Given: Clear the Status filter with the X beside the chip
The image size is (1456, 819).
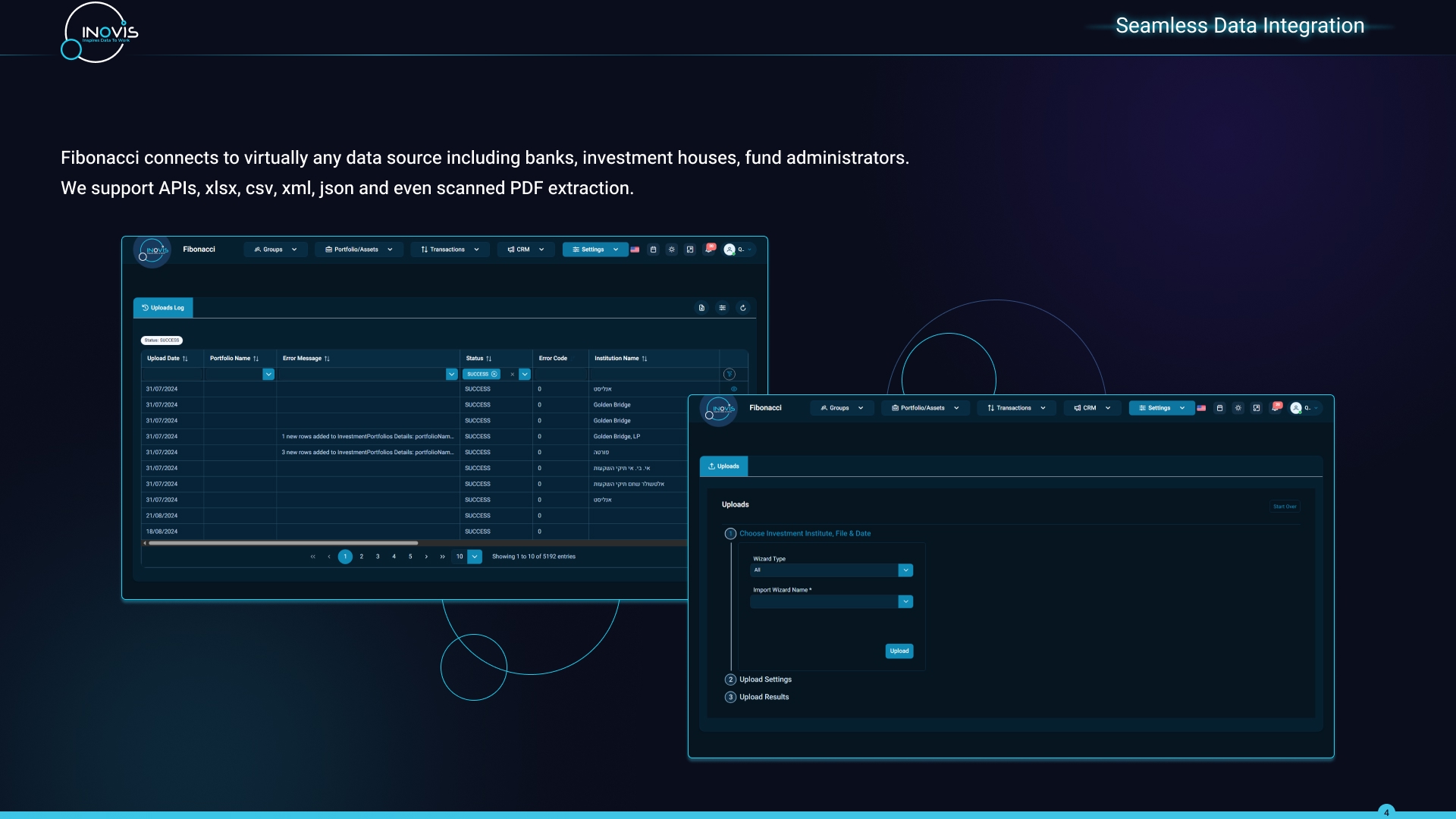Looking at the screenshot, I should click(x=513, y=375).
